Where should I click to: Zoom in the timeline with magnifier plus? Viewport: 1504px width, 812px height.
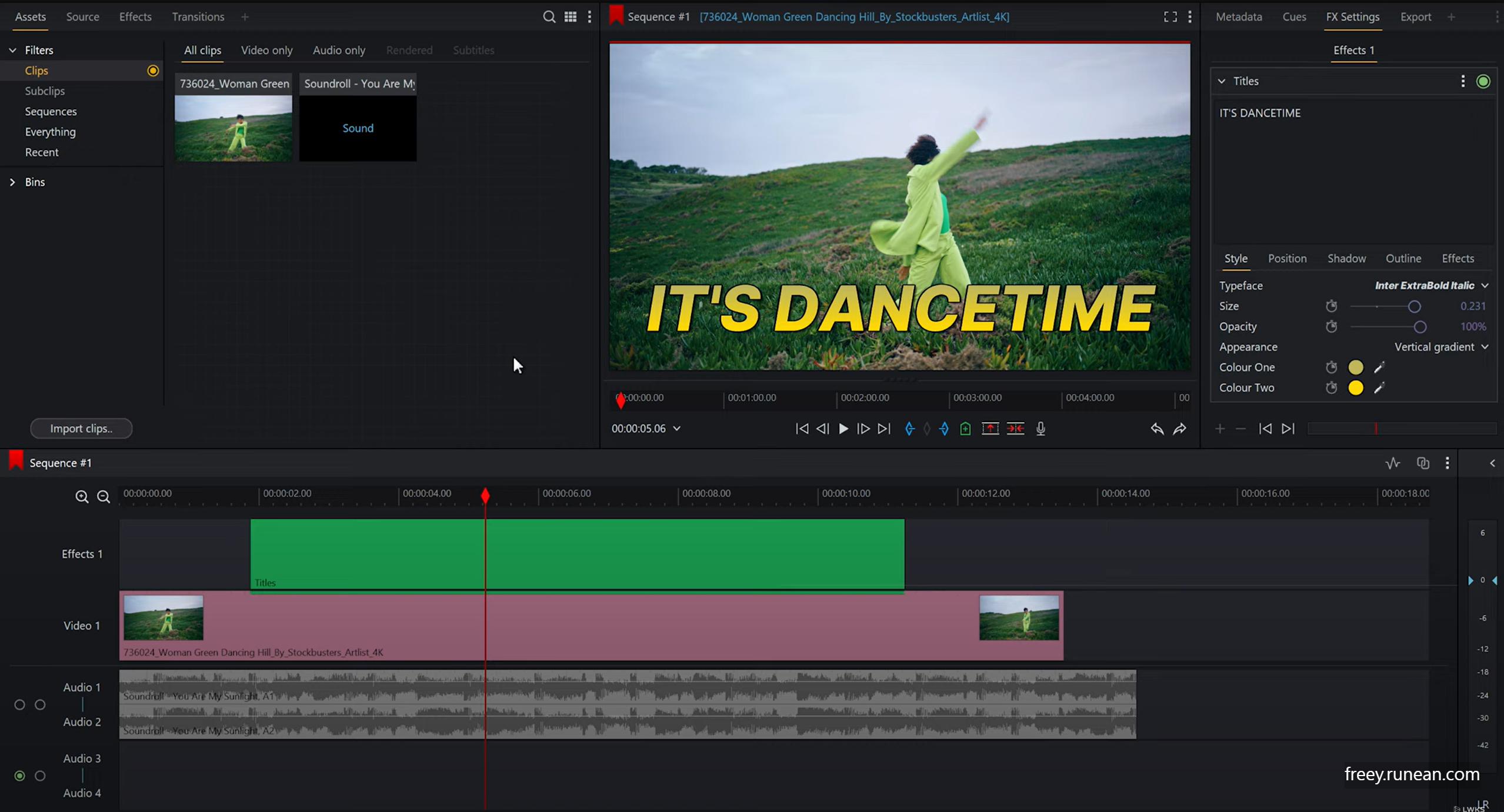[82, 497]
